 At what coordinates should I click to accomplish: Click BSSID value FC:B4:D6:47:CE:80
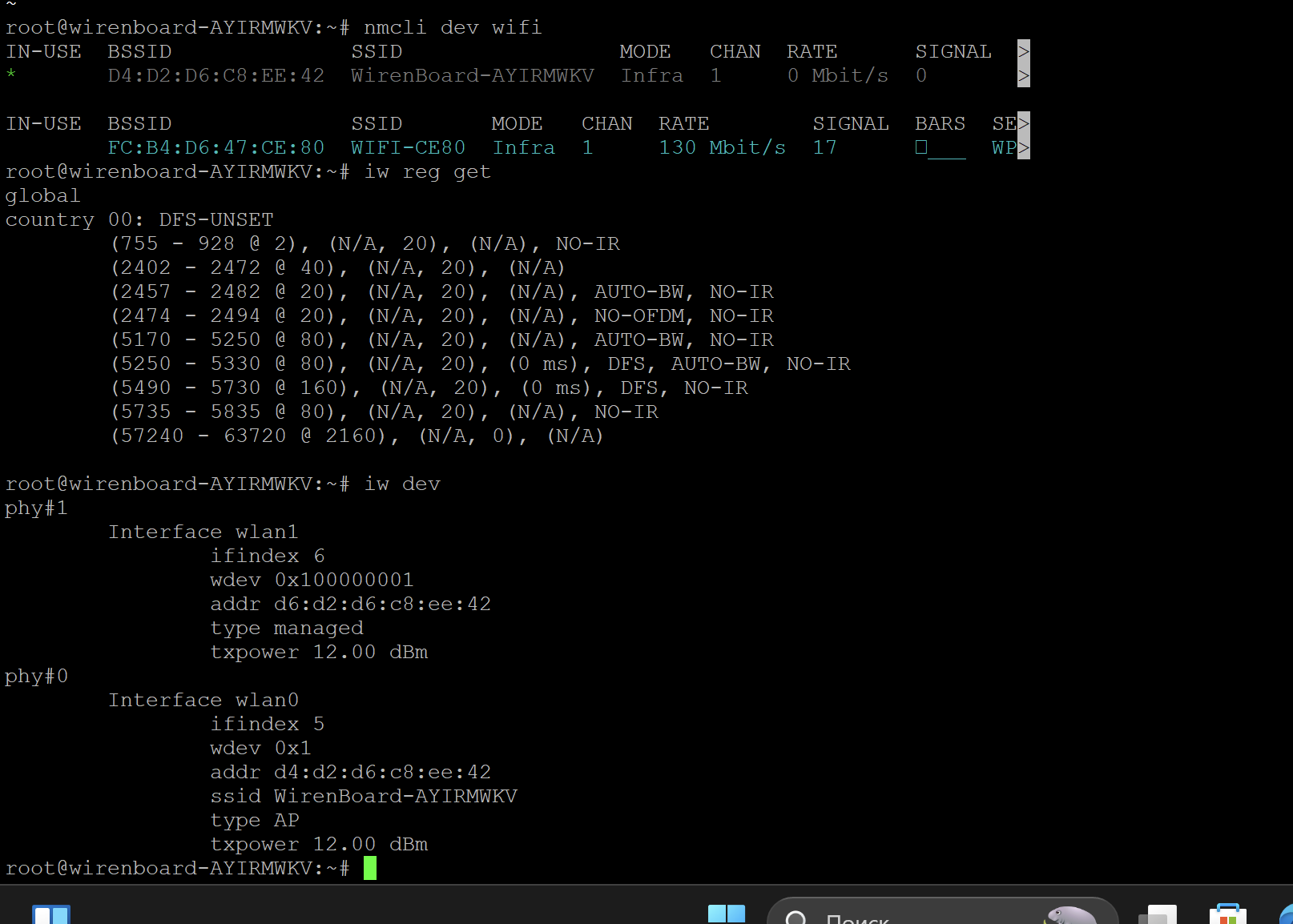(216, 147)
